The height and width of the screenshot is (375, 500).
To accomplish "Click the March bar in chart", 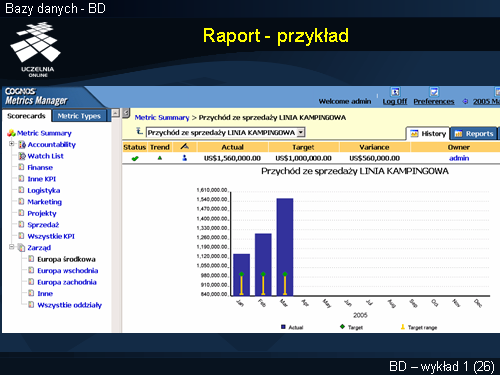I will pos(285,247).
